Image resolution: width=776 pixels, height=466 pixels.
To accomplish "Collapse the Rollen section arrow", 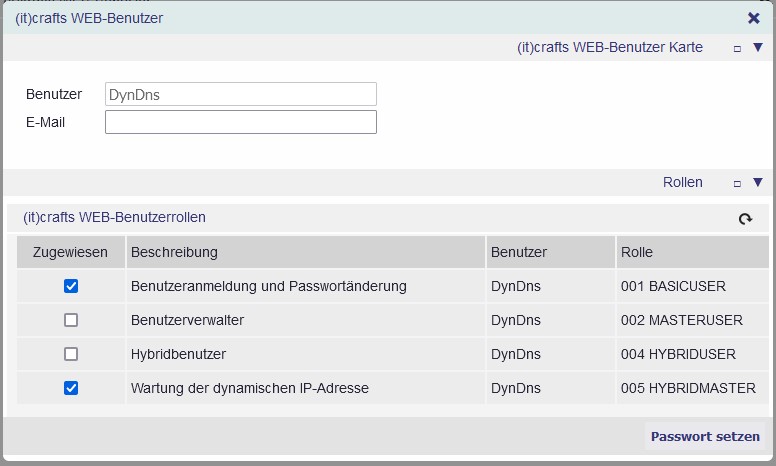I will click(x=758, y=182).
